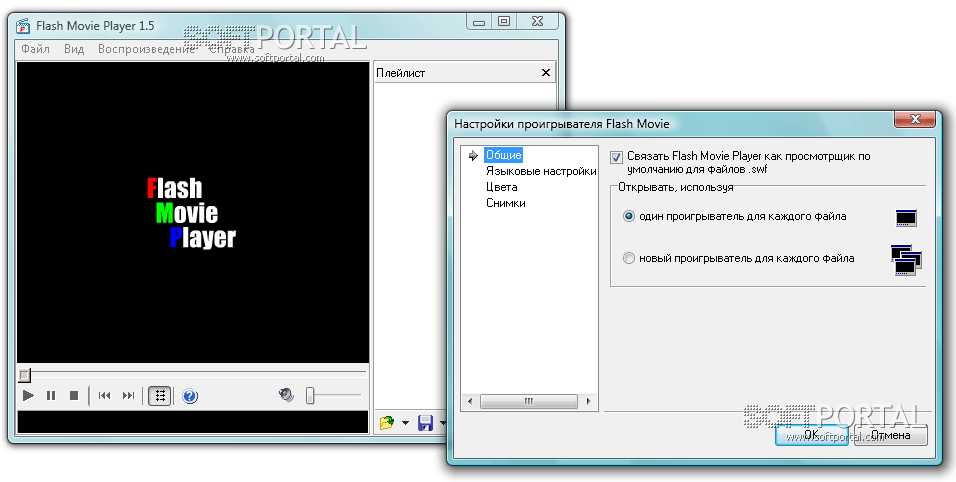Image resolution: width=956 pixels, height=482 pixels.
Task: Toggle the playlist panel toolbar button
Action: tap(160, 395)
